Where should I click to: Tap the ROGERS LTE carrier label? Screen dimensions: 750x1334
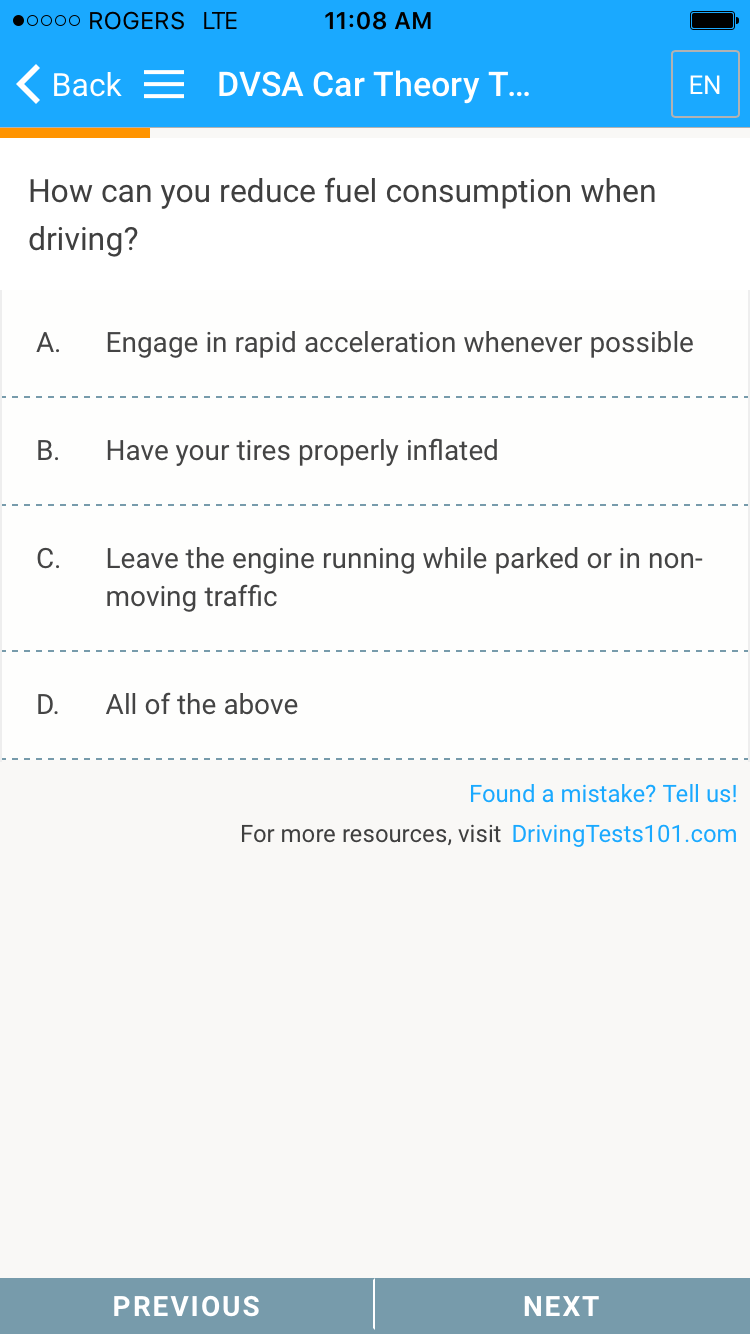(x=162, y=21)
